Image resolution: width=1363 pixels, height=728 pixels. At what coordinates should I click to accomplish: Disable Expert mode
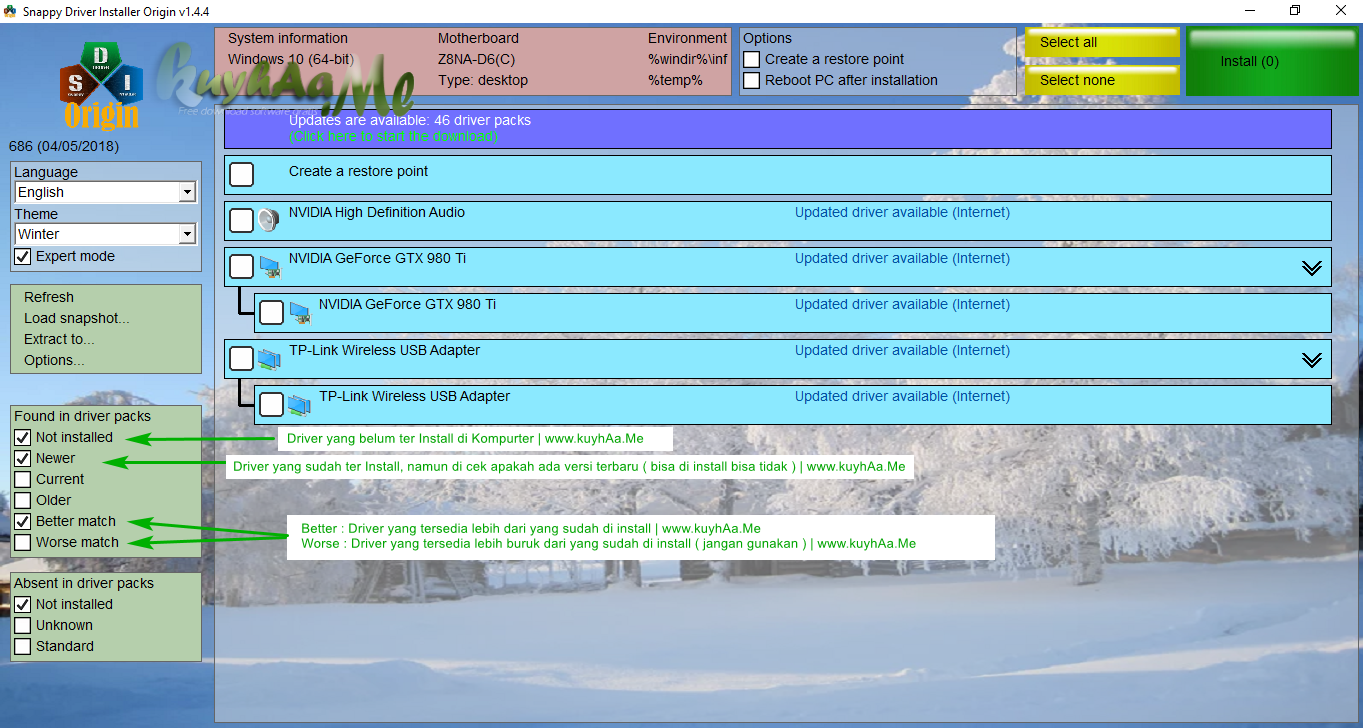[23, 257]
